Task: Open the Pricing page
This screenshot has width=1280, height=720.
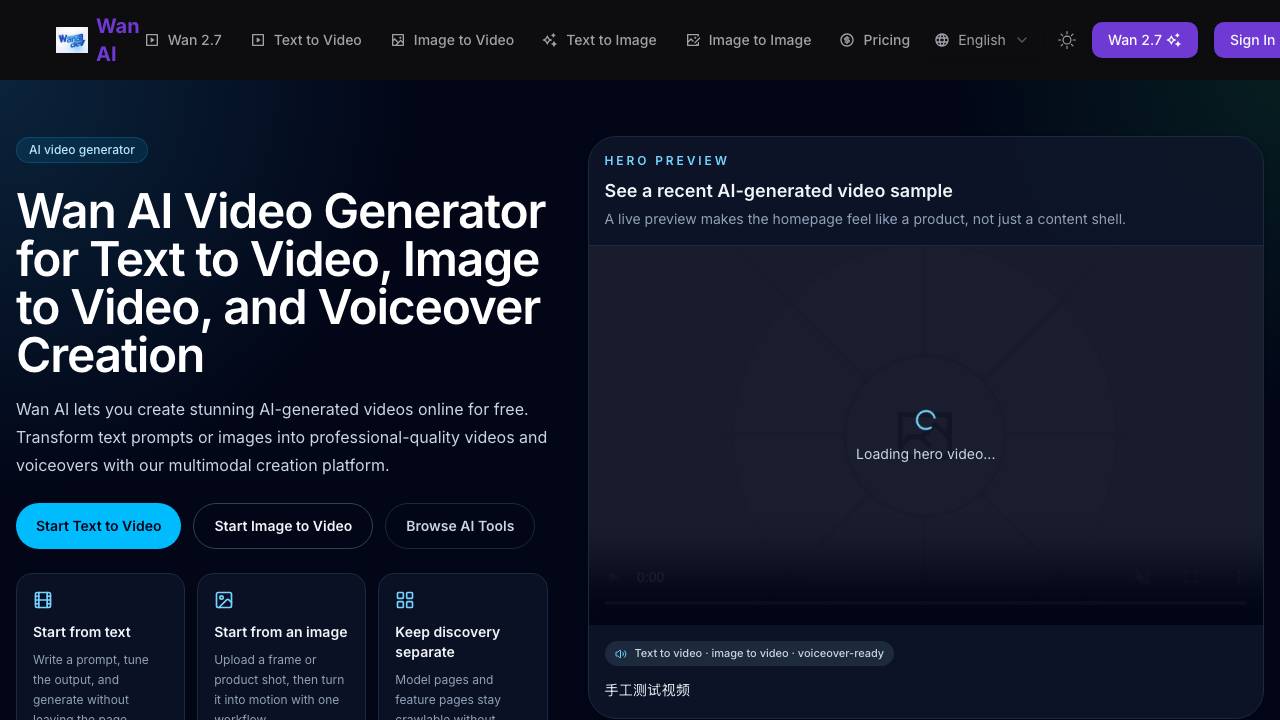Action: pos(875,40)
